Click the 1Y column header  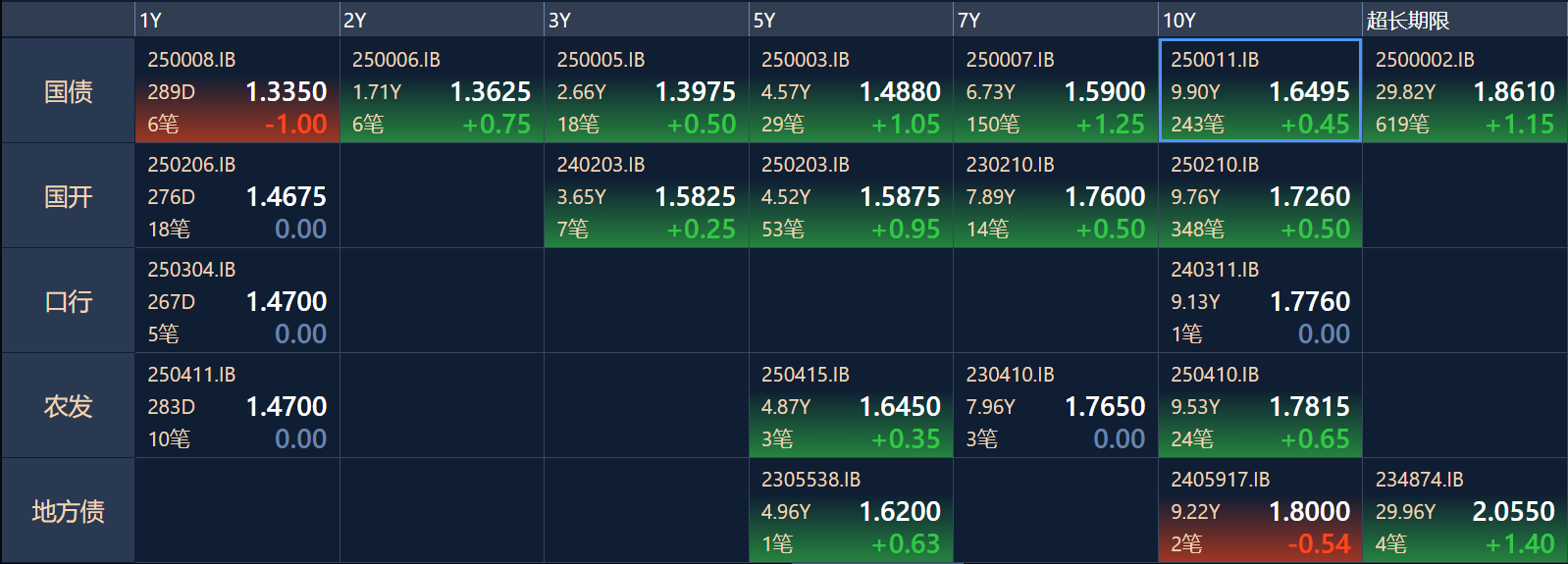237,20
